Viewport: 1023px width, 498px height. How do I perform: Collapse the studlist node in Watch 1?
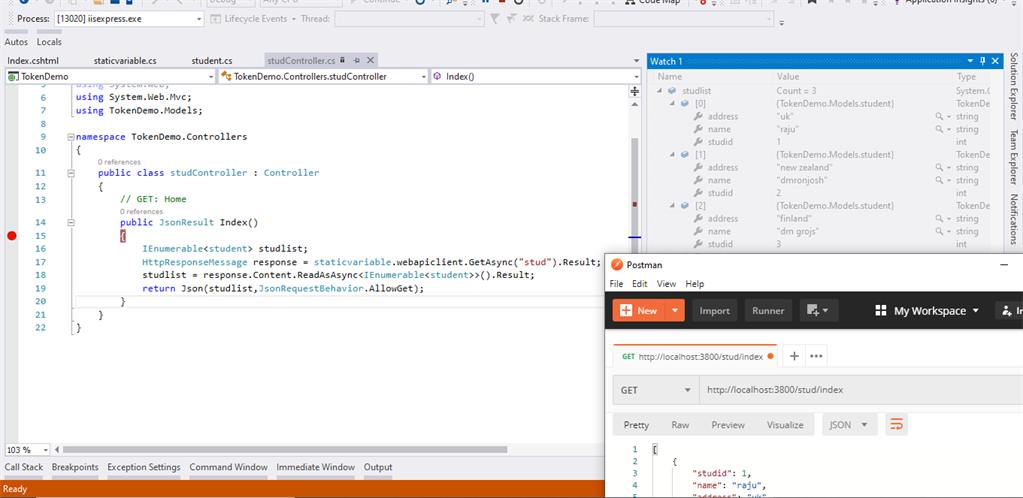coord(660,91)
